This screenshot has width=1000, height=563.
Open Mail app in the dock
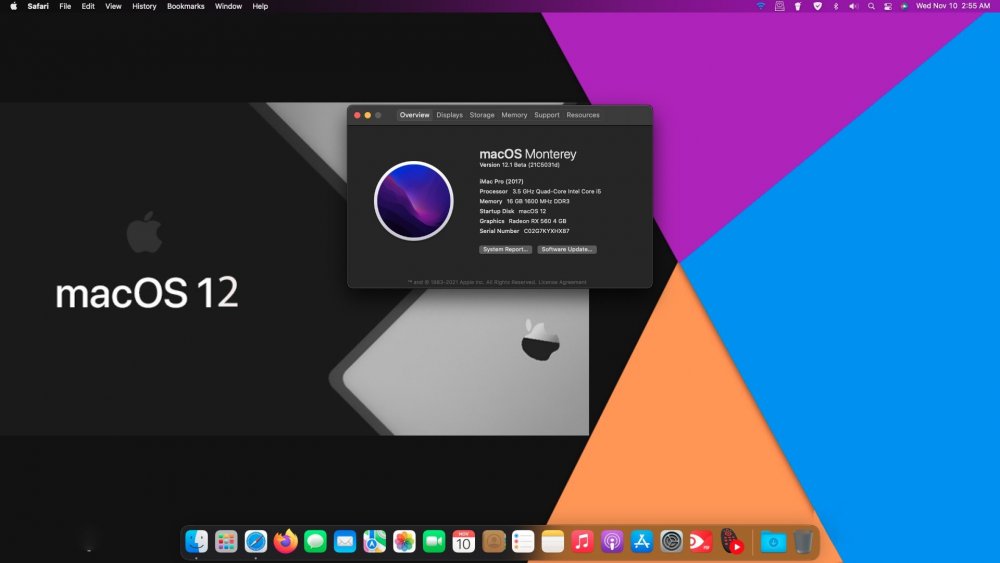pyautogui.click(x=345, y=542)
